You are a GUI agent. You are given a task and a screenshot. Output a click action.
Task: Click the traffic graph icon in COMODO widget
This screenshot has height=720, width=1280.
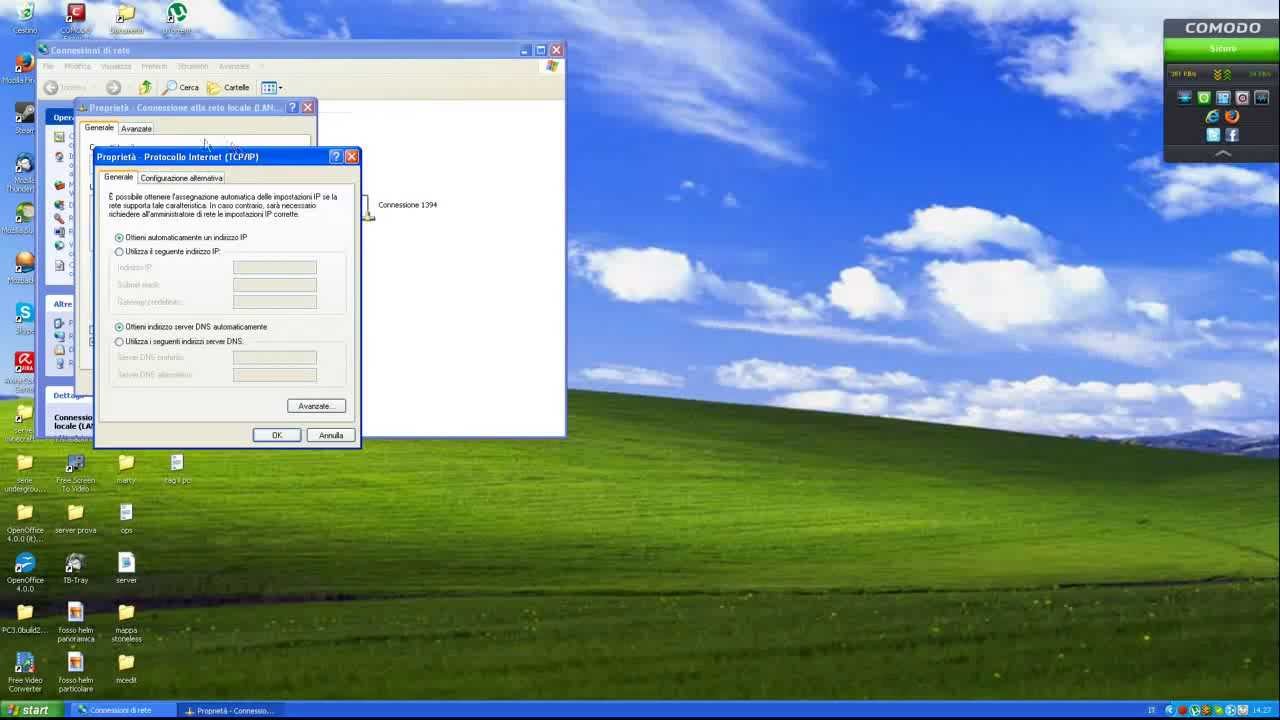coord(1261,98)
